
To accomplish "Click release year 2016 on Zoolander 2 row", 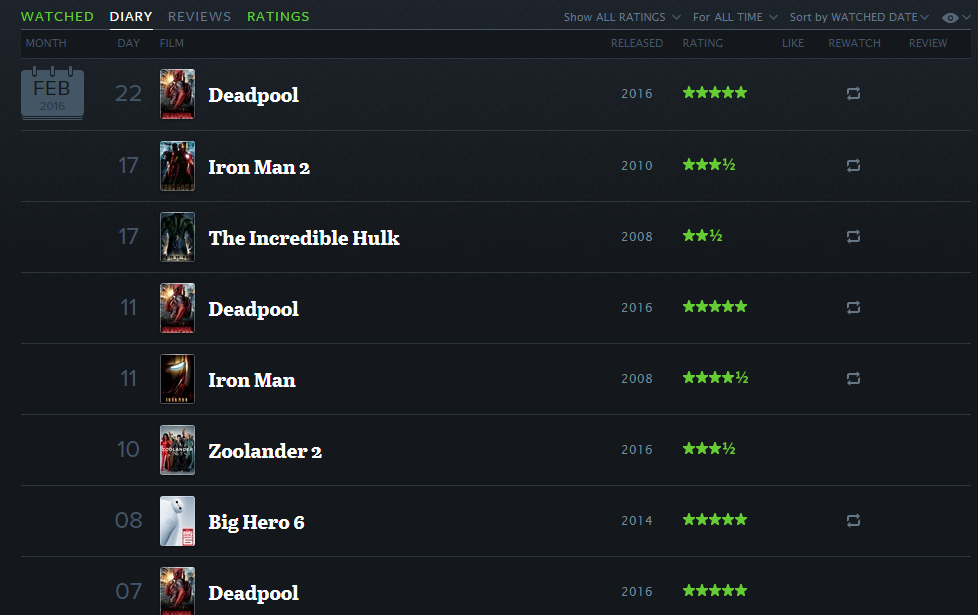I will point(637,450).
